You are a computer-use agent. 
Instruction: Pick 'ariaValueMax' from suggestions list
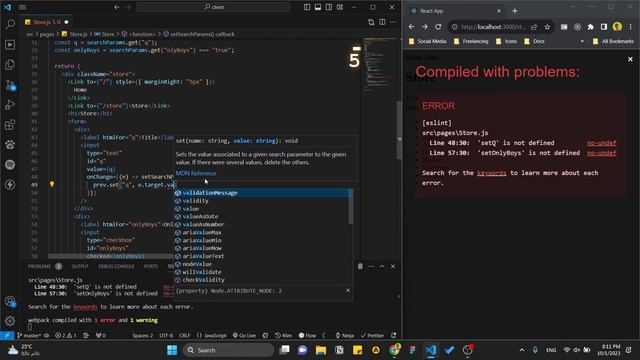click(261, 232)
